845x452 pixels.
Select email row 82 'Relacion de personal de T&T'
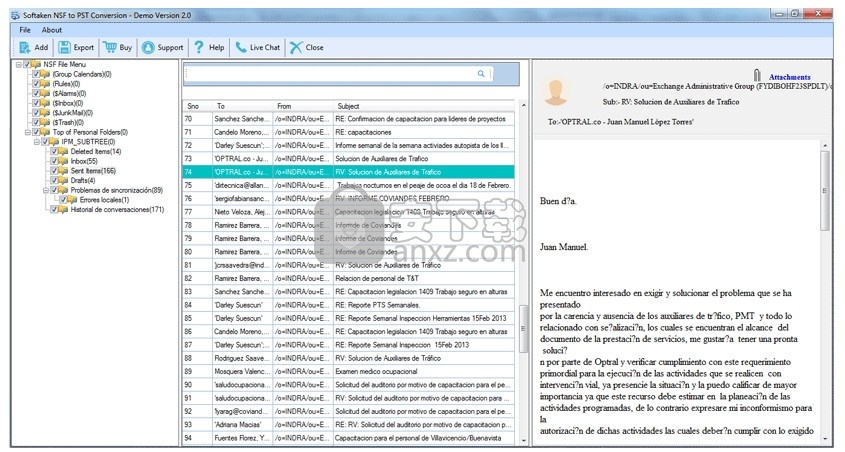click(x=349, y=278)
